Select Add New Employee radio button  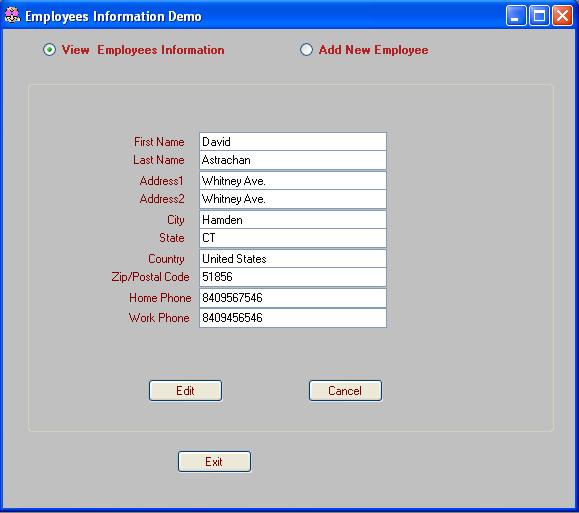point(306,49)
